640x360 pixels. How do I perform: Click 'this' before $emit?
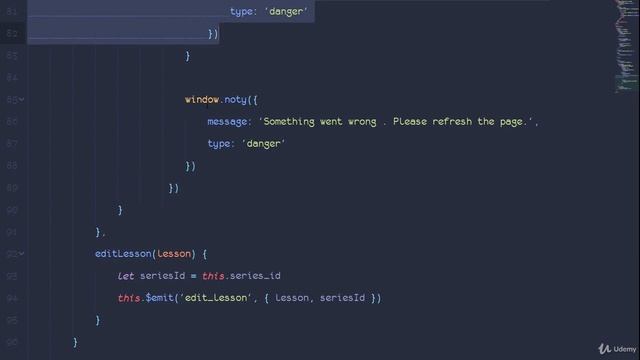129,298
